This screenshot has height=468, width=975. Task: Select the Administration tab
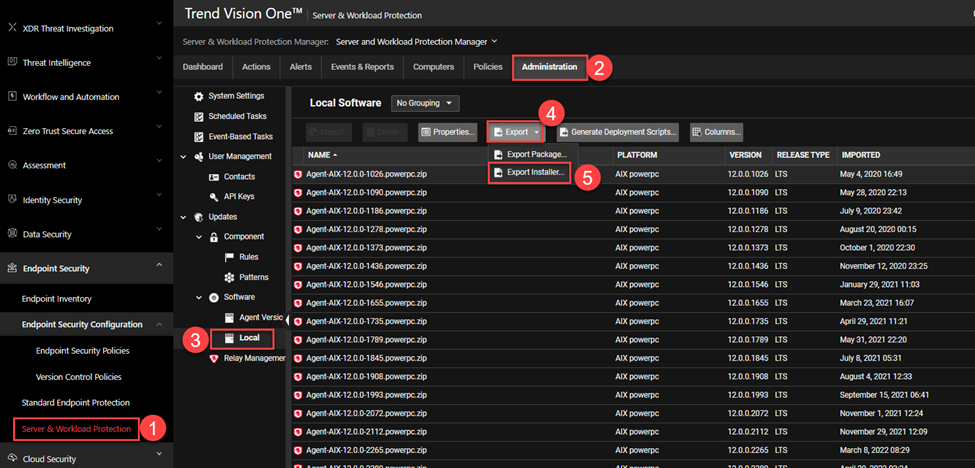coord(550,67)
